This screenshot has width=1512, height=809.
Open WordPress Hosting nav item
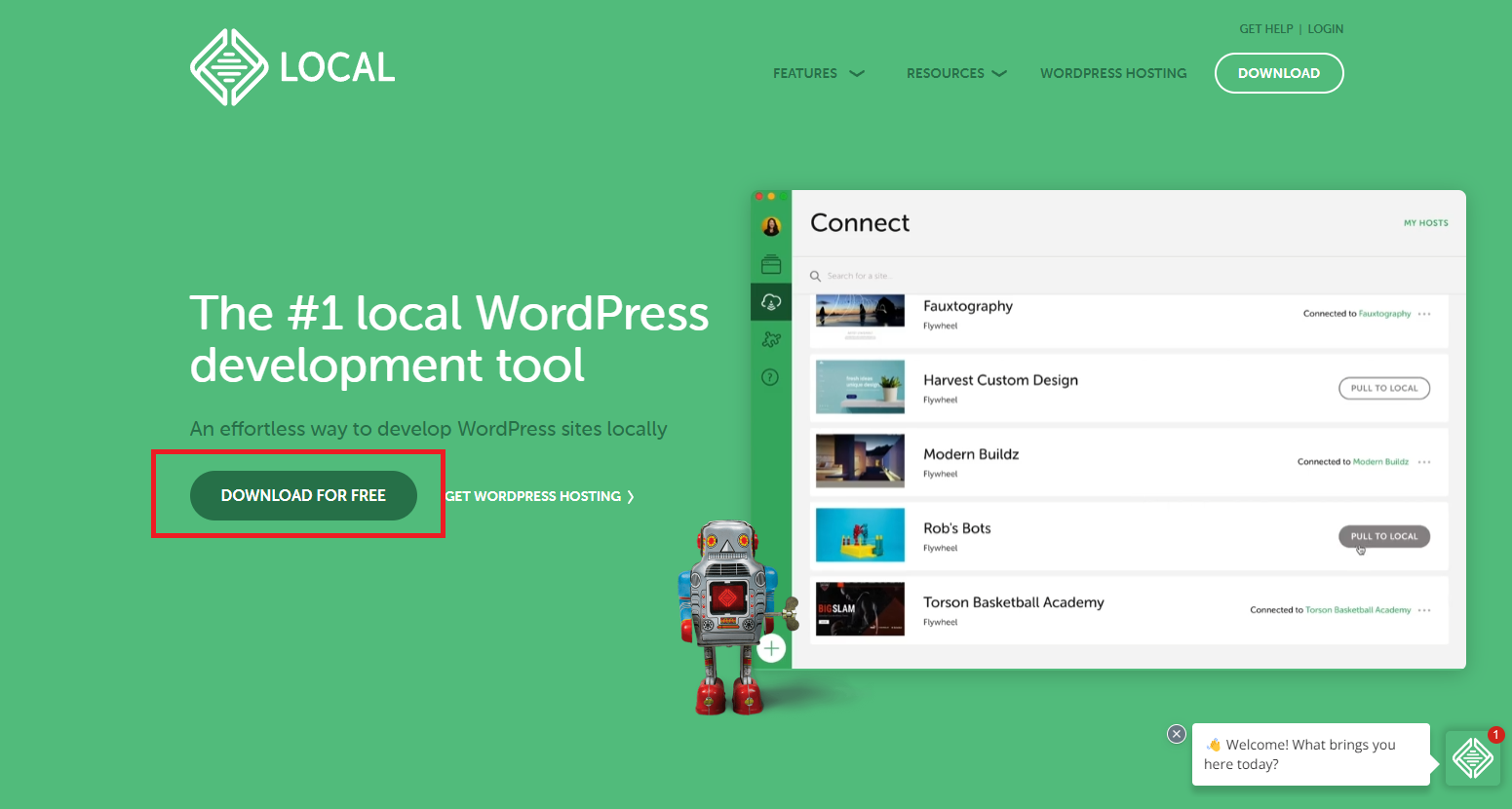tap(1113, 73)
